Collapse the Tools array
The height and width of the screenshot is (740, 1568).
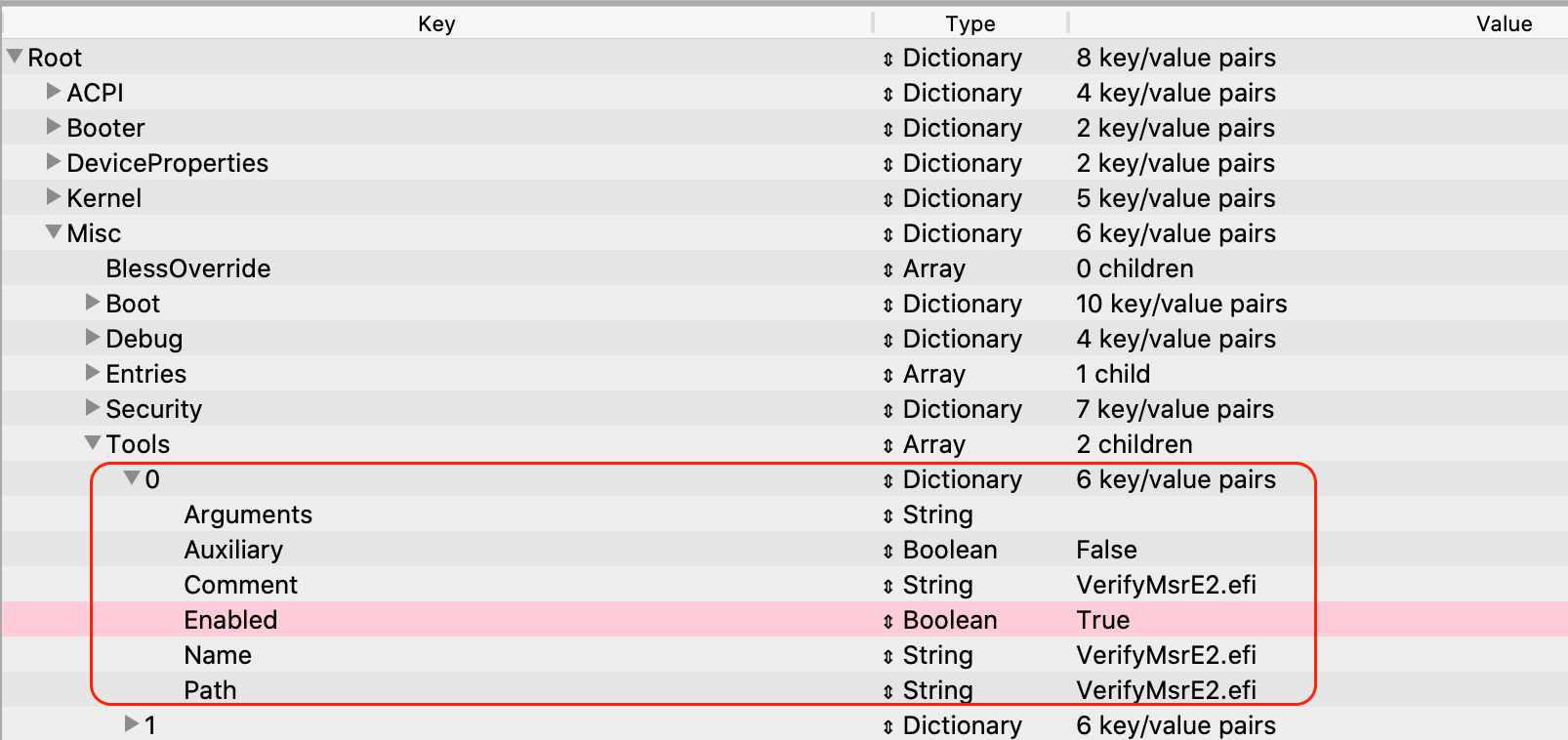coord(93,443)
